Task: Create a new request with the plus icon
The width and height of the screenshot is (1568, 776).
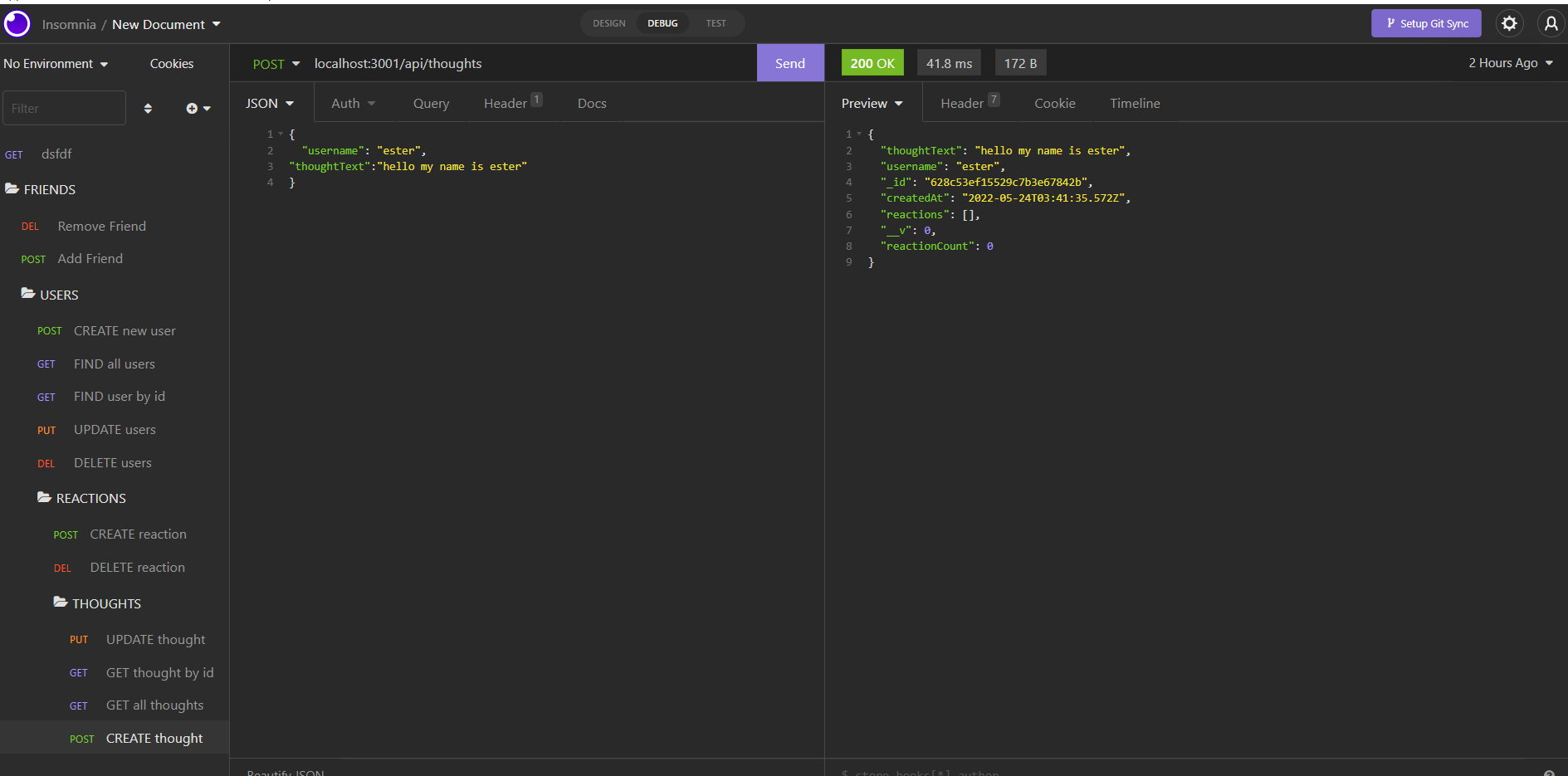Action: pyautogui.click(x=192, y=108)
